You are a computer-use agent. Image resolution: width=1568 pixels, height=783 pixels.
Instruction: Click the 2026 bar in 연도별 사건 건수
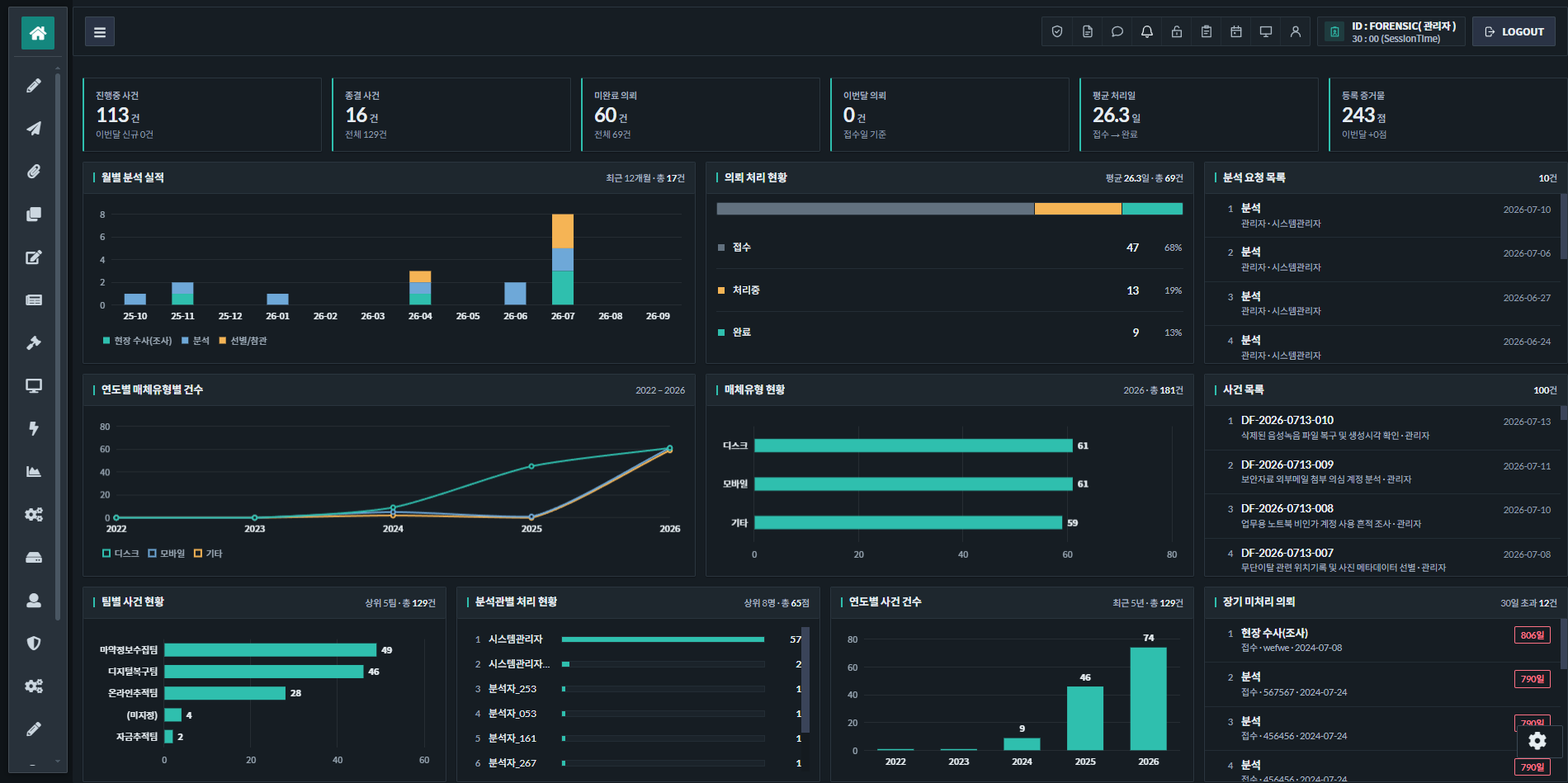pyautogui.click(x=1148, y=699)
